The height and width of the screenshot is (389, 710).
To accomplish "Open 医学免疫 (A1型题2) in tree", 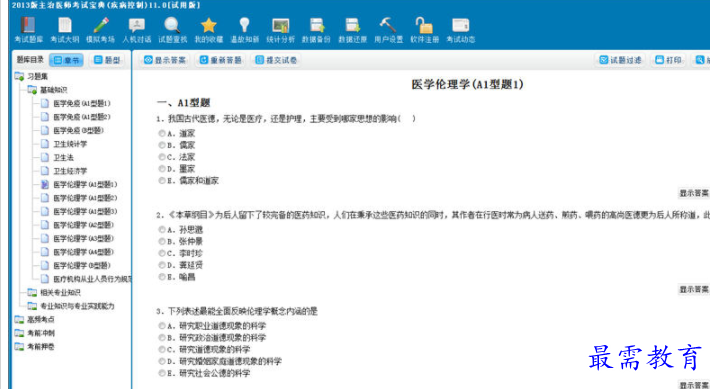I will coord(75,117).
